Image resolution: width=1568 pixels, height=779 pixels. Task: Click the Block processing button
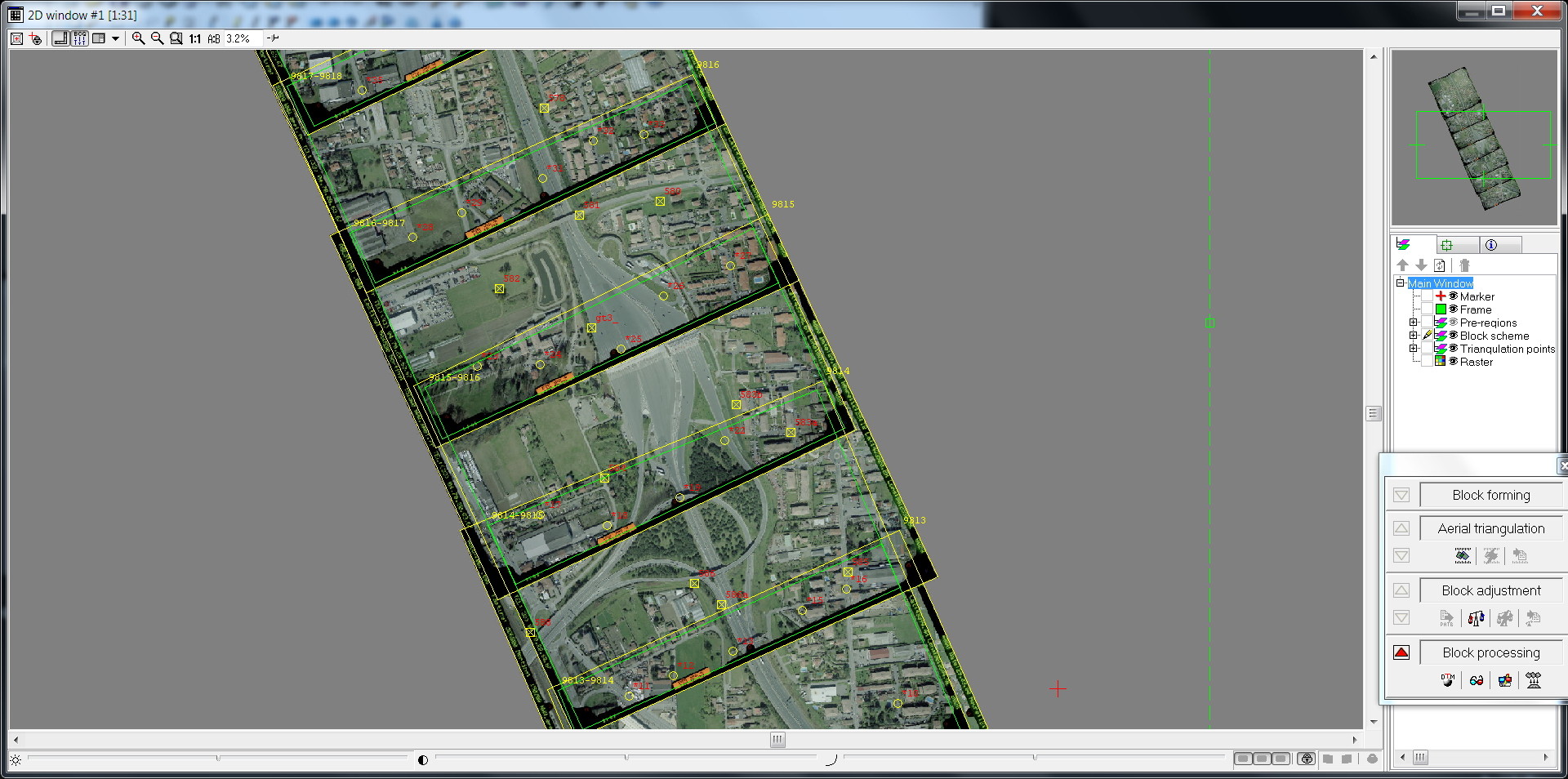coord(1491,652)
